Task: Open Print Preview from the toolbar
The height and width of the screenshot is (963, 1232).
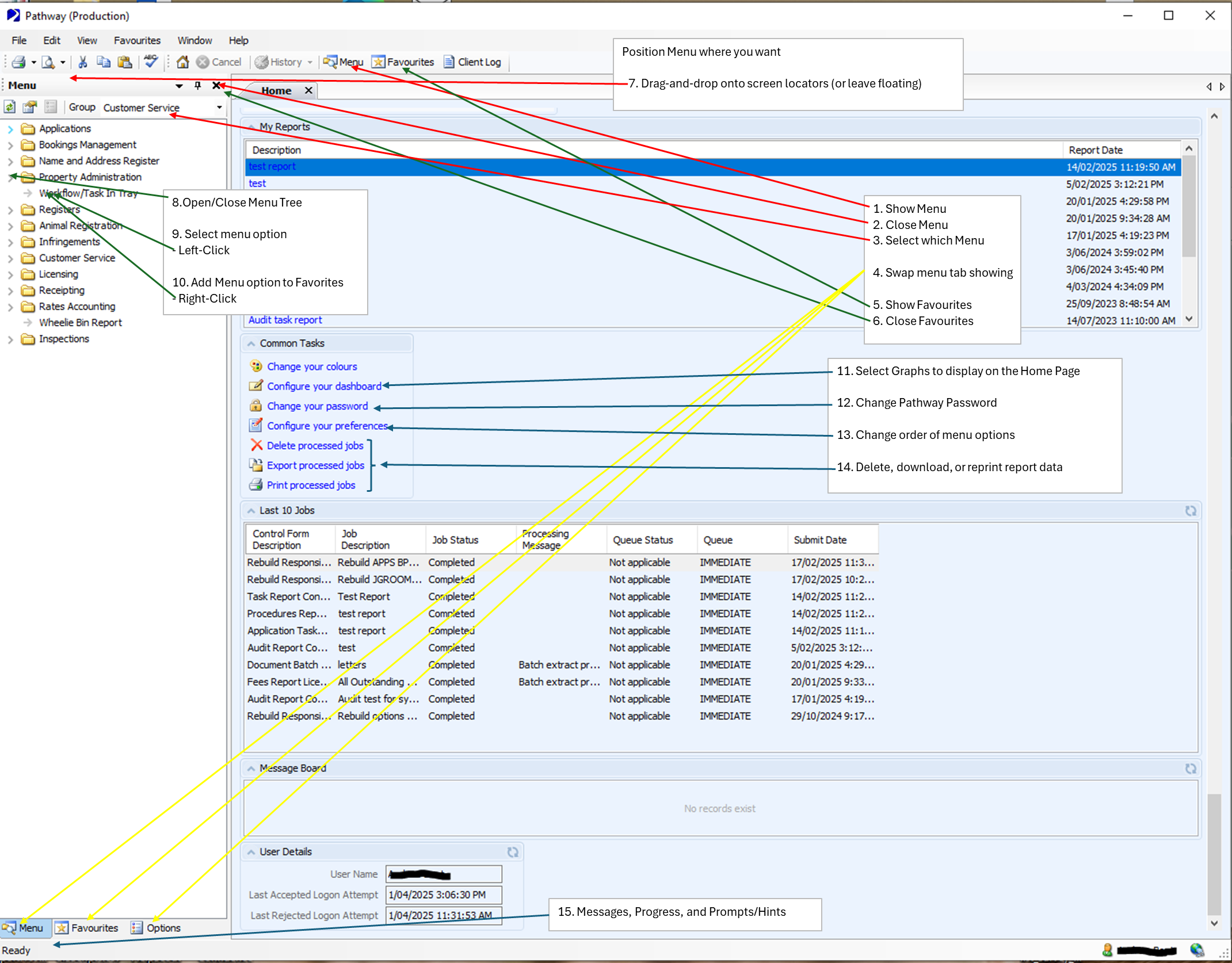Action: tap(48, 62)
